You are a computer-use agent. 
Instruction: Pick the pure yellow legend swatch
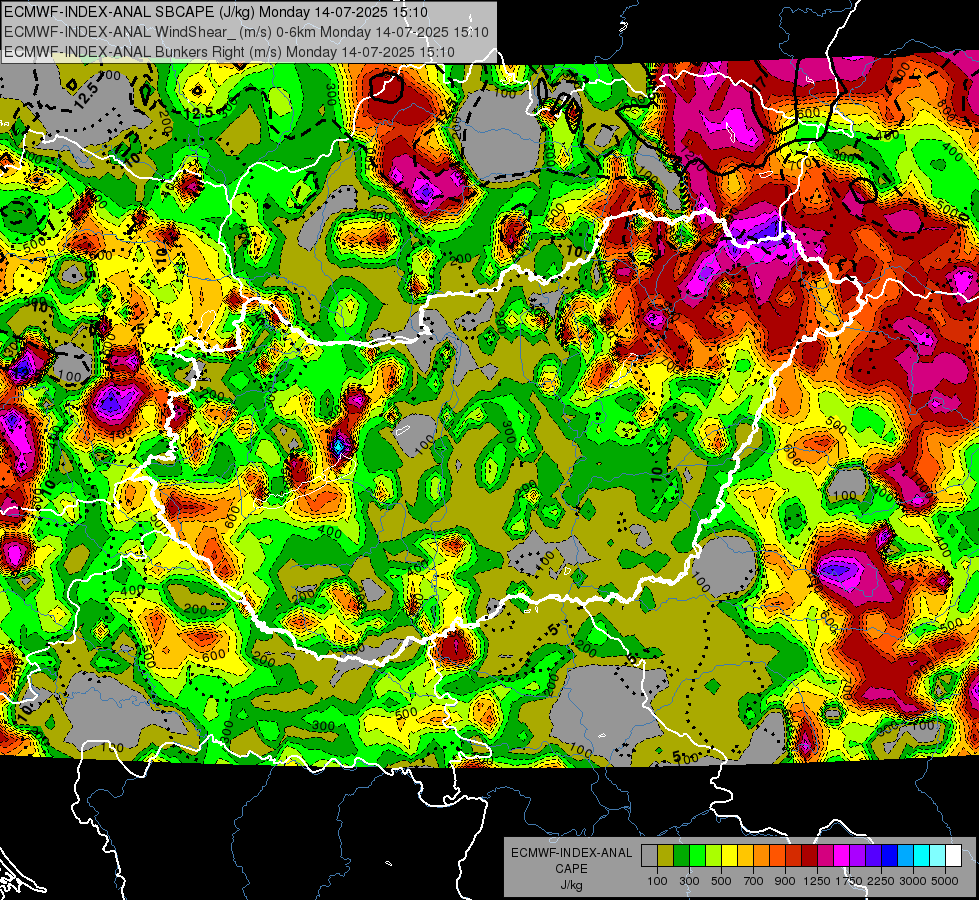729,856
